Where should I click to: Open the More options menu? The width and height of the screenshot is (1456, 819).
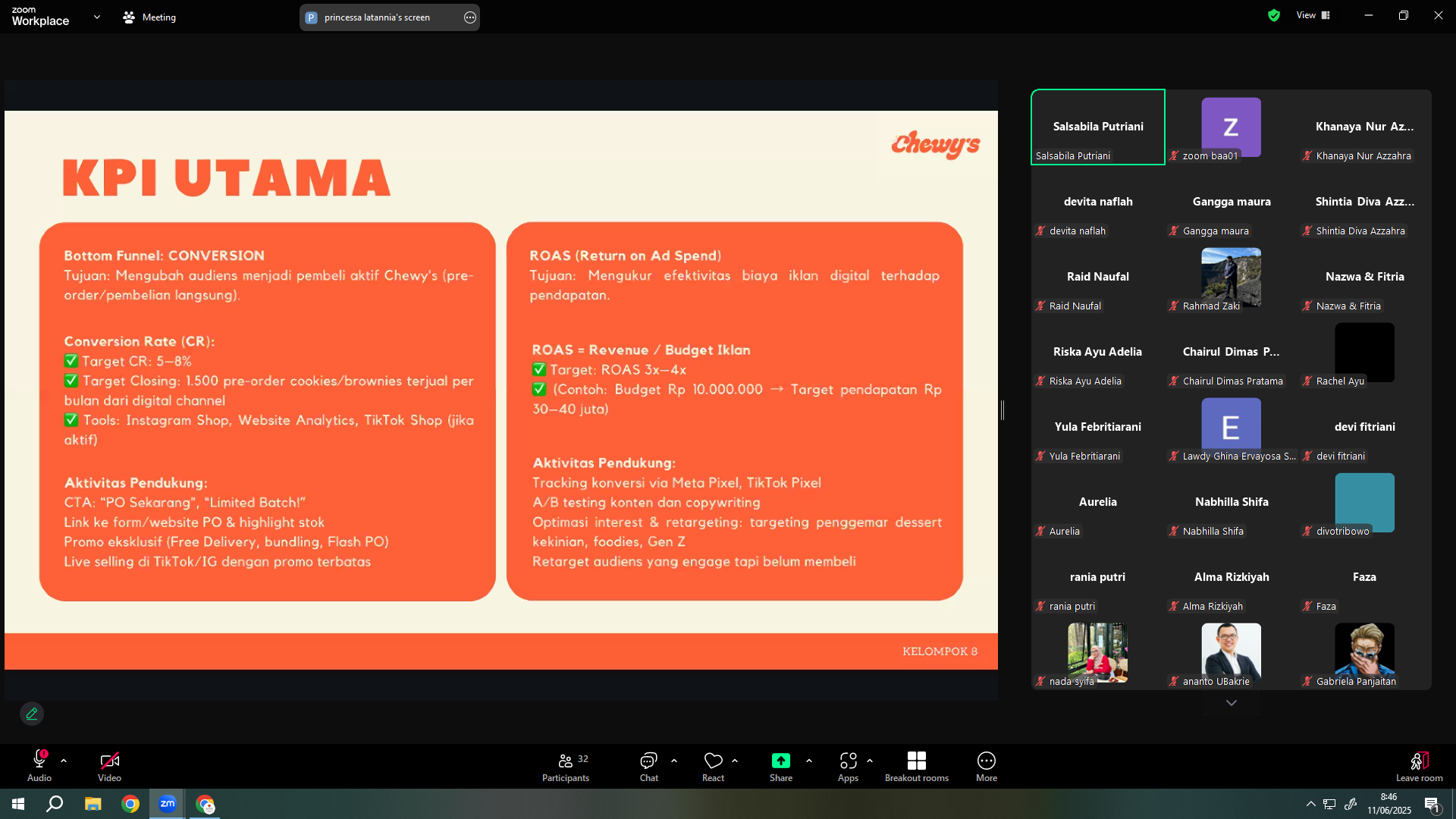click(987, 766)
